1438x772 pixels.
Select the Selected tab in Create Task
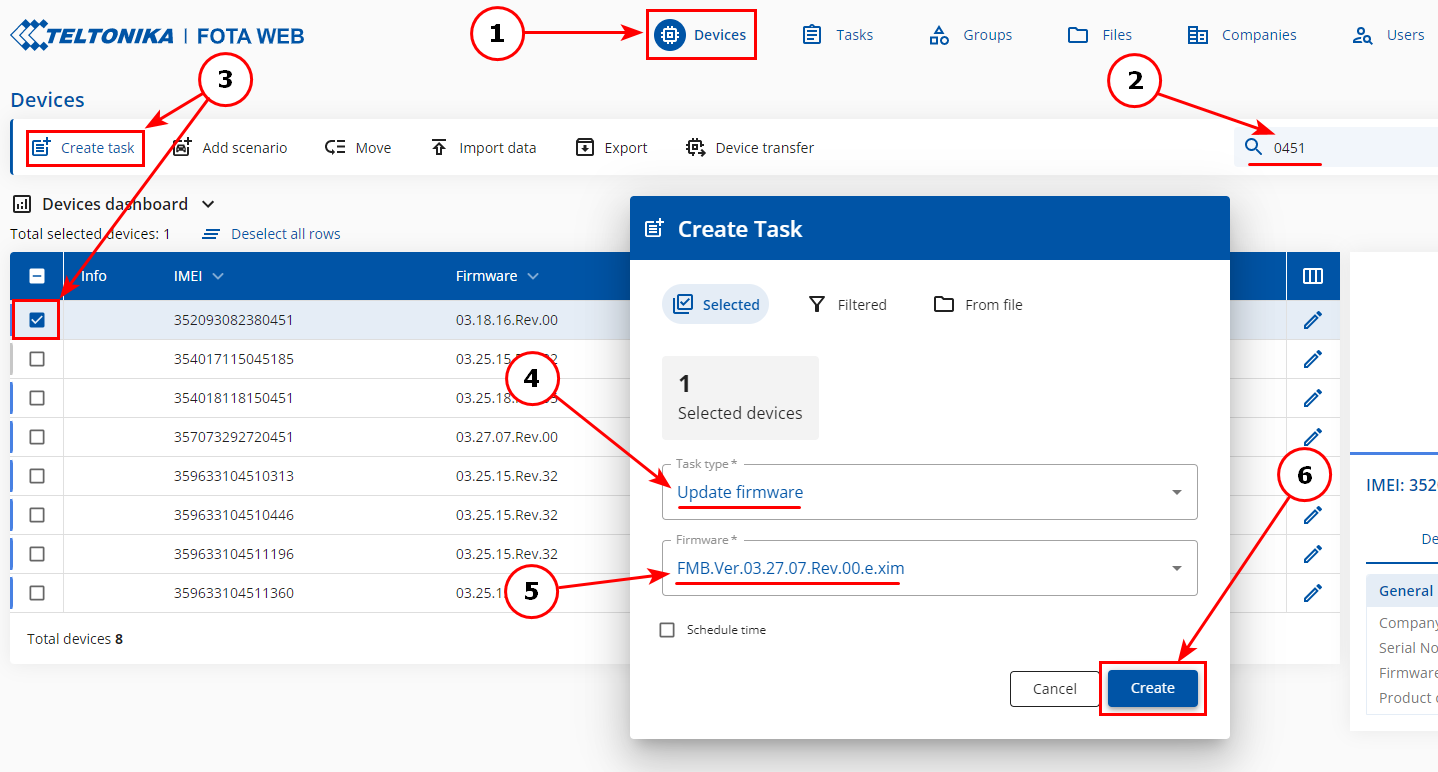(x=716, y=304)
